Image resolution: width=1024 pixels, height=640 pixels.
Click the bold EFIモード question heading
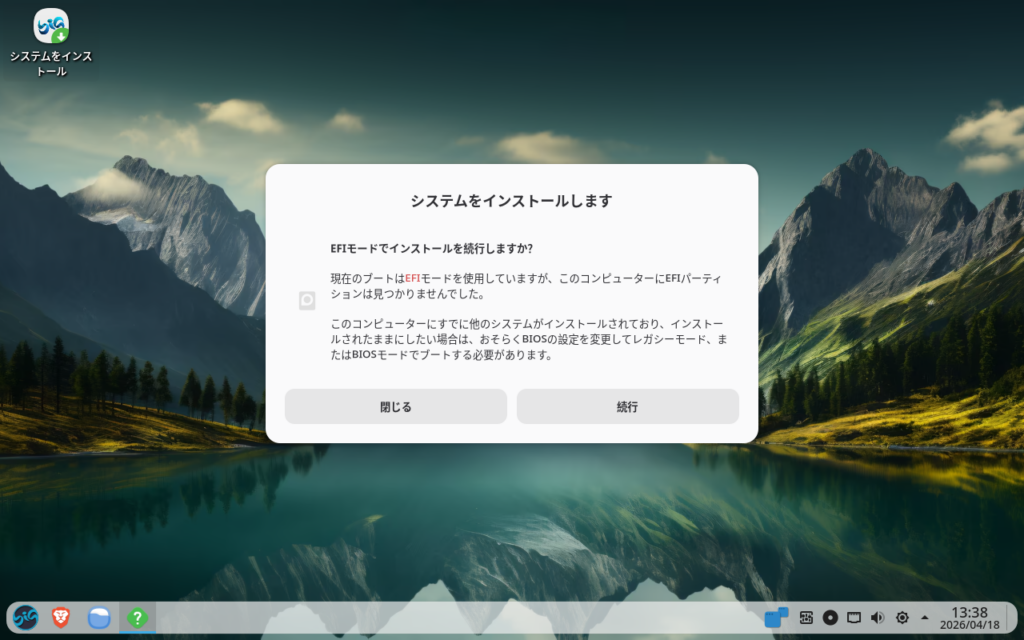pyautogui.click(x=431, y=248)
